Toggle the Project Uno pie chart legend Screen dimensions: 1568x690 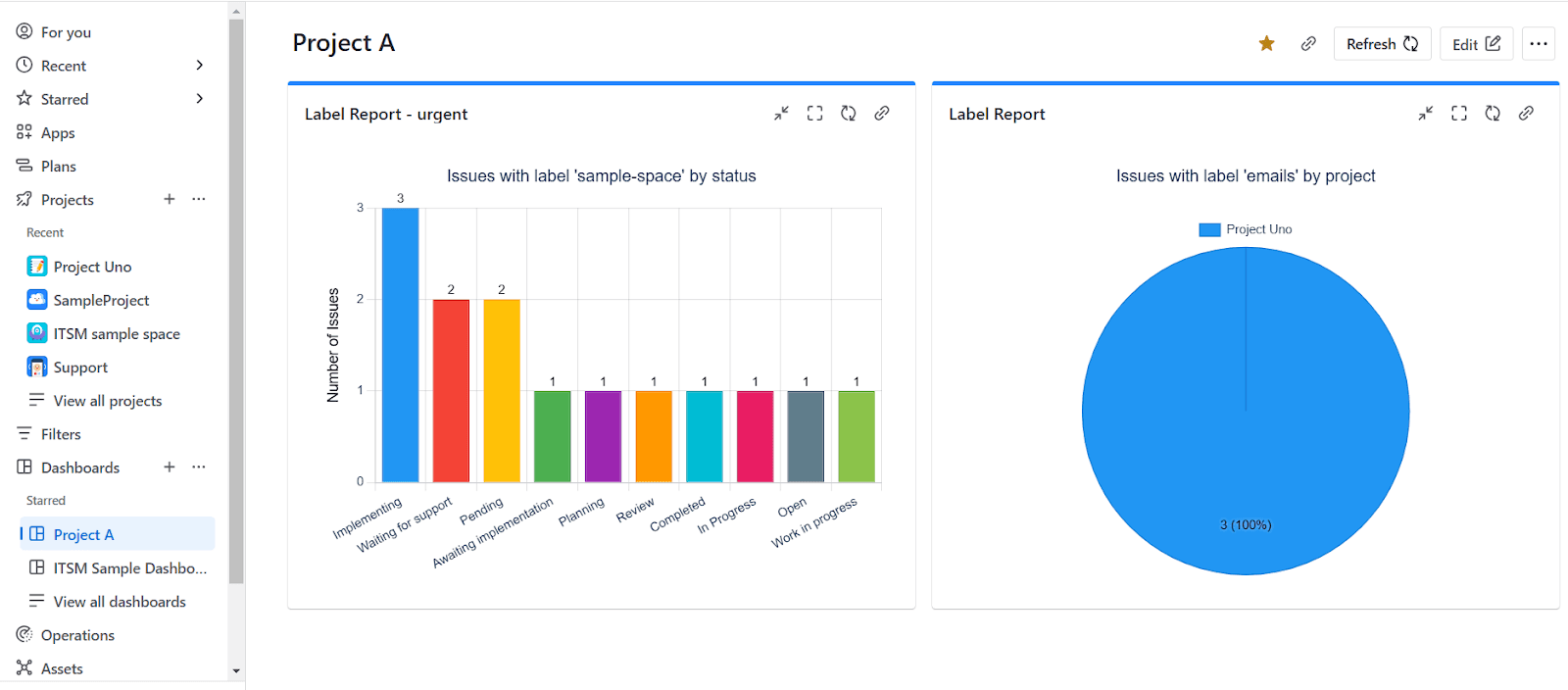point(1246,229)
